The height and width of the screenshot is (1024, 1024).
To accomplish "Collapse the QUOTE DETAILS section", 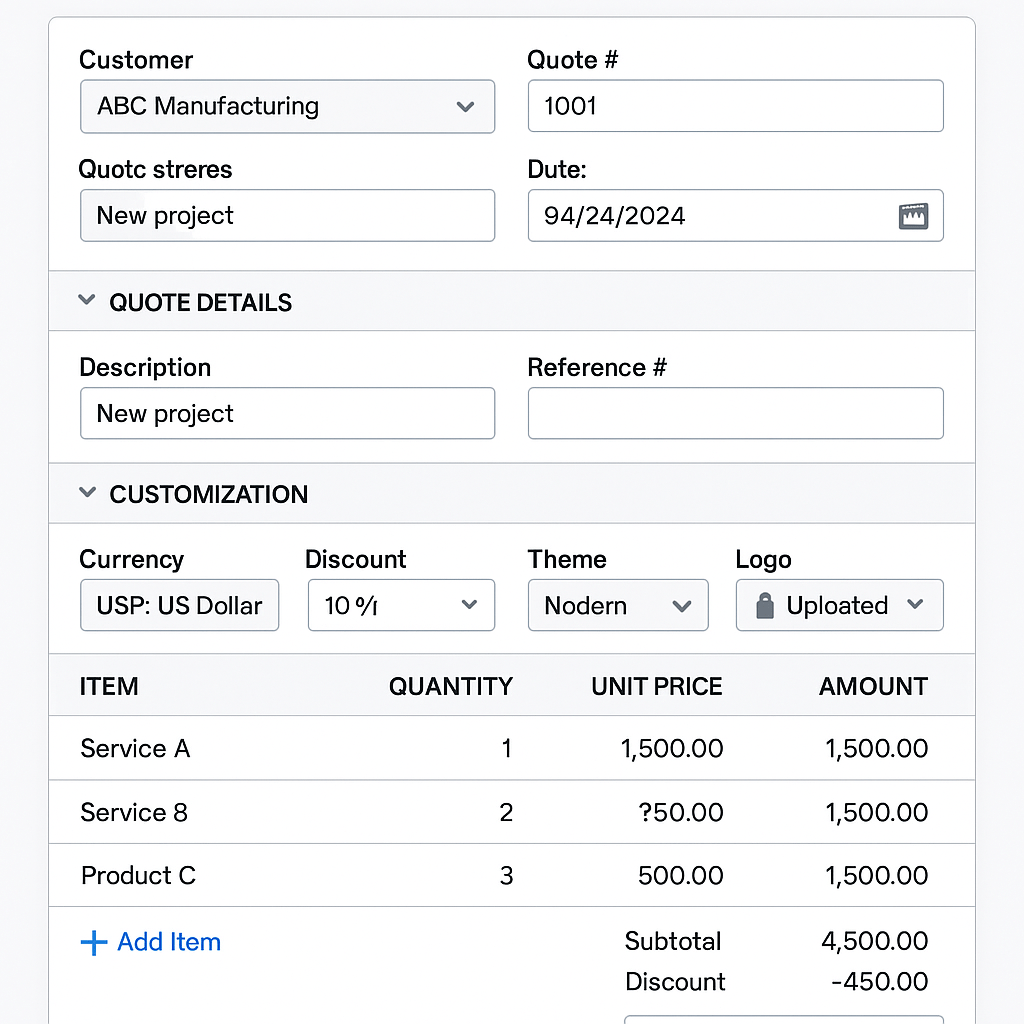I will coord(87,301).
